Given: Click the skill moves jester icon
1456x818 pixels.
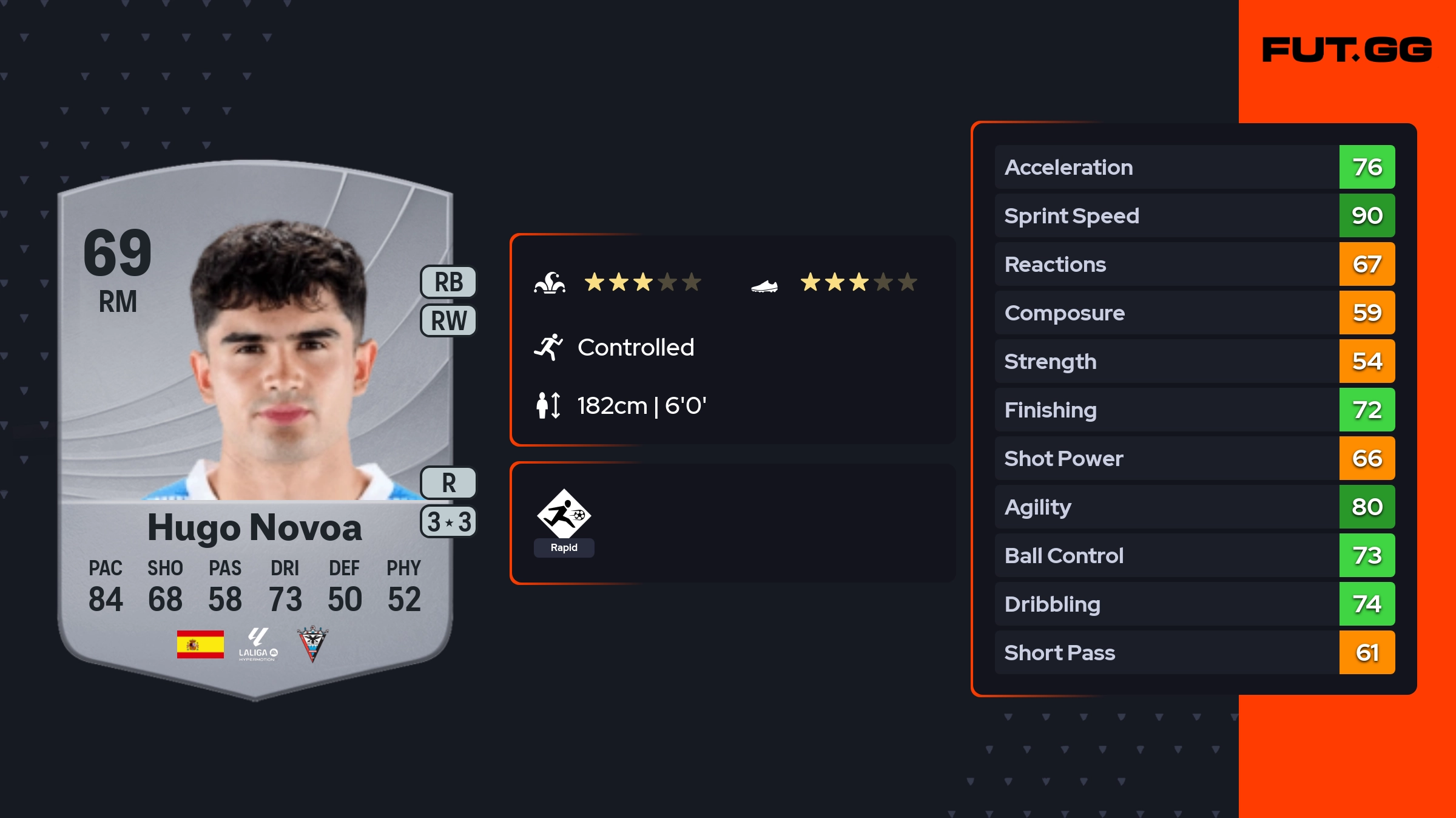Looking at the screenshot, I should click(x=550, y=283).
